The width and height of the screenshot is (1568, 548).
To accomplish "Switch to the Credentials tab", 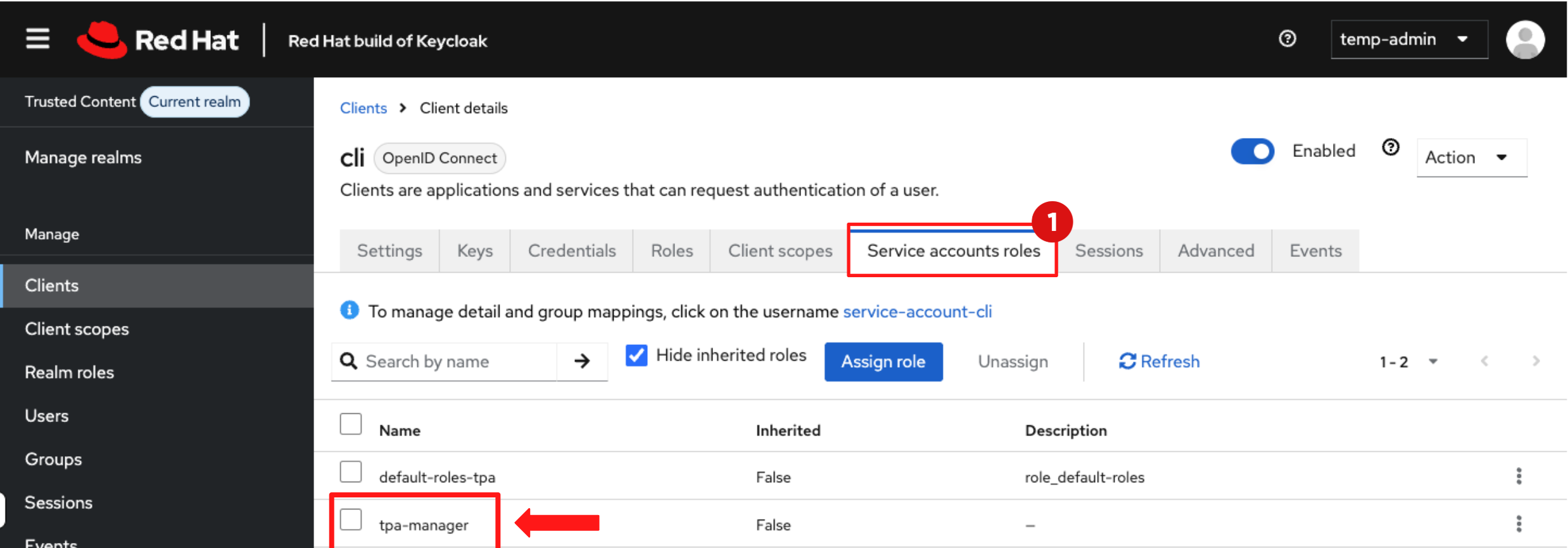I will [x=571, y=251].
